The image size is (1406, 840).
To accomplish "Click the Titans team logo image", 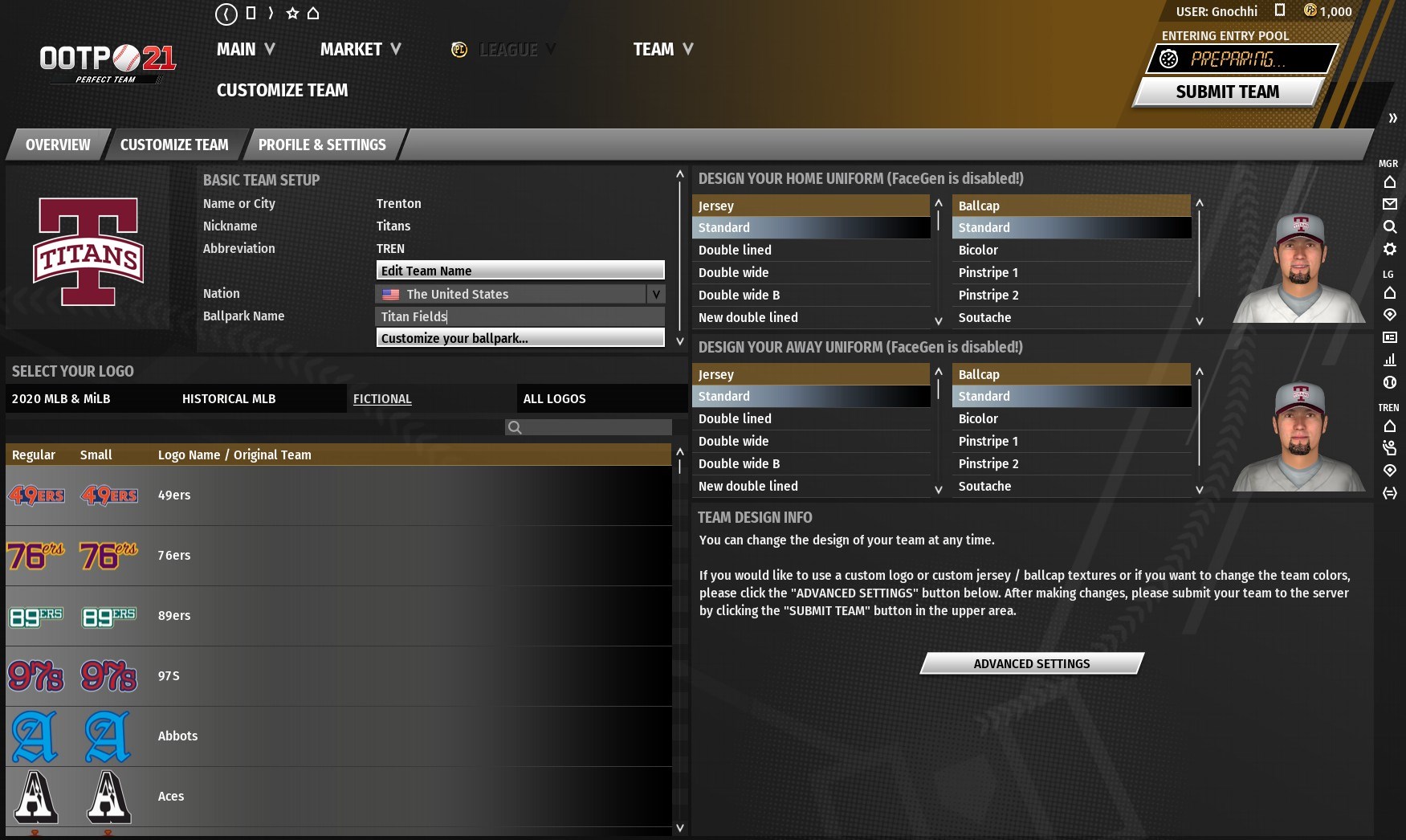I will click(x=88, y=251).
